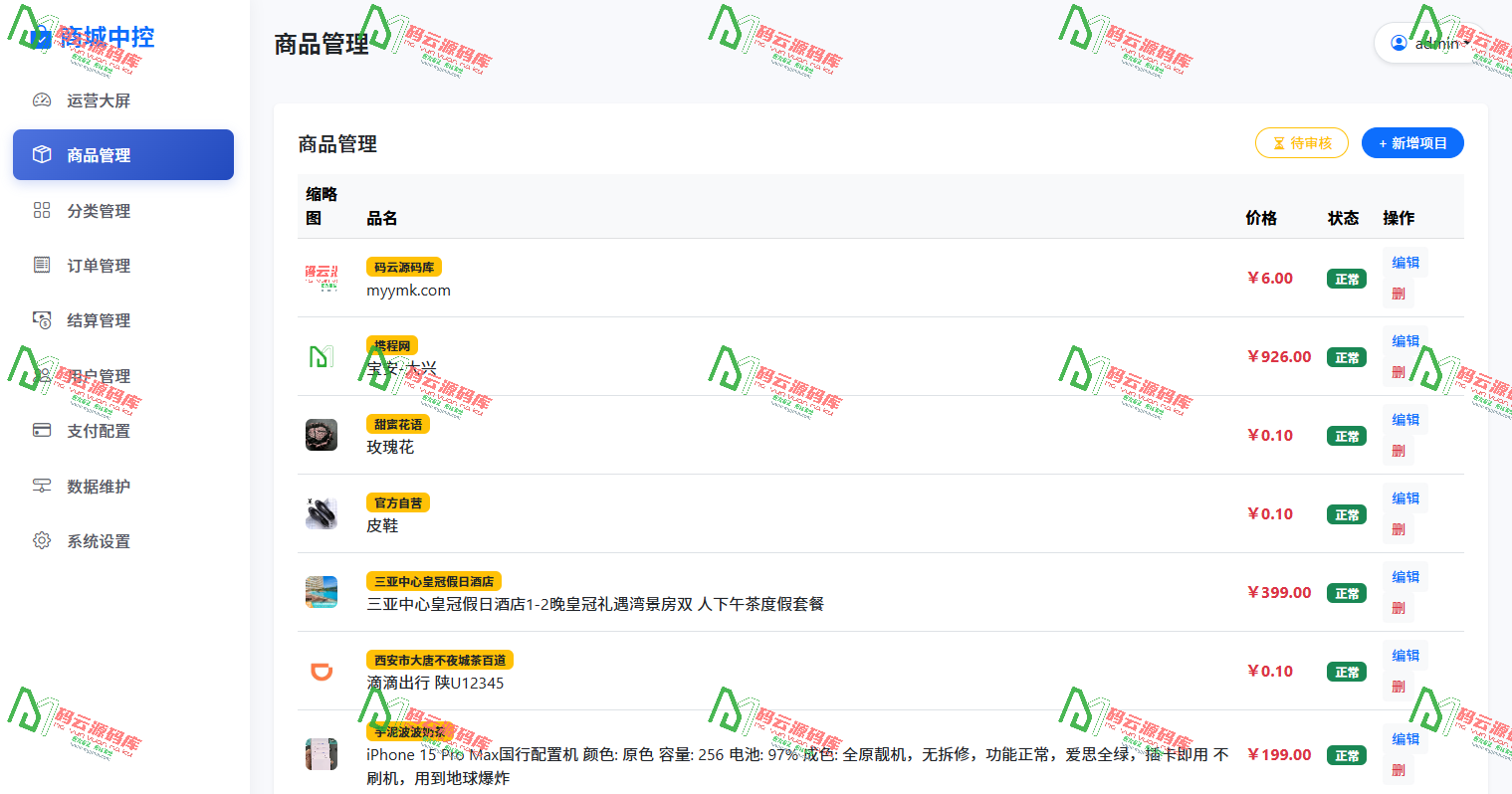The height and width of the screenshot is (794, 1512).
Task: Toggle the 正常 status on 玫瑰花 row
Action: coord(1346,435)
